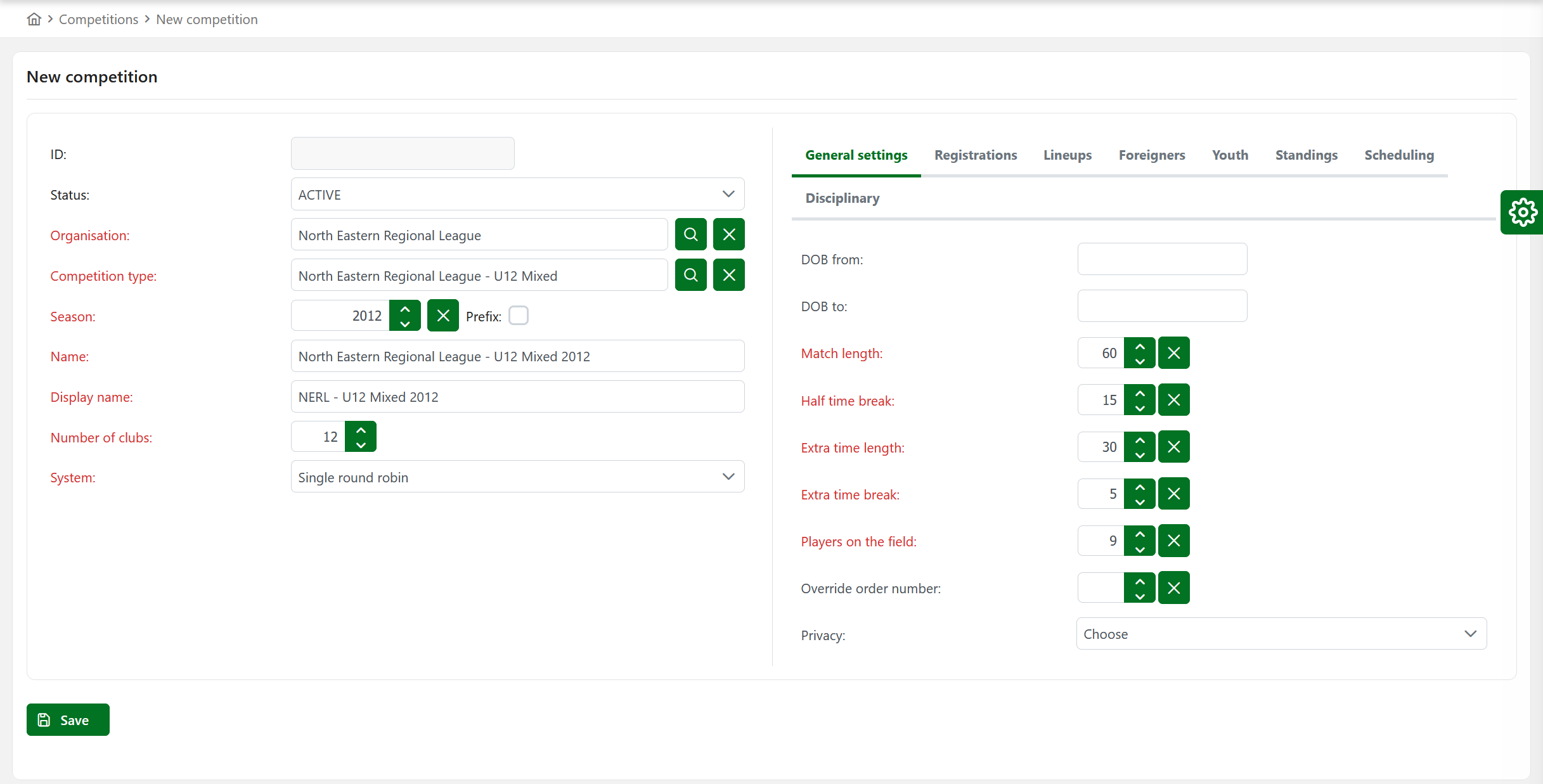Image resolution: width=1543 pixels, height=784 pixels.
Task: Change the Number of clubs stepper
Action: [361, 437]
